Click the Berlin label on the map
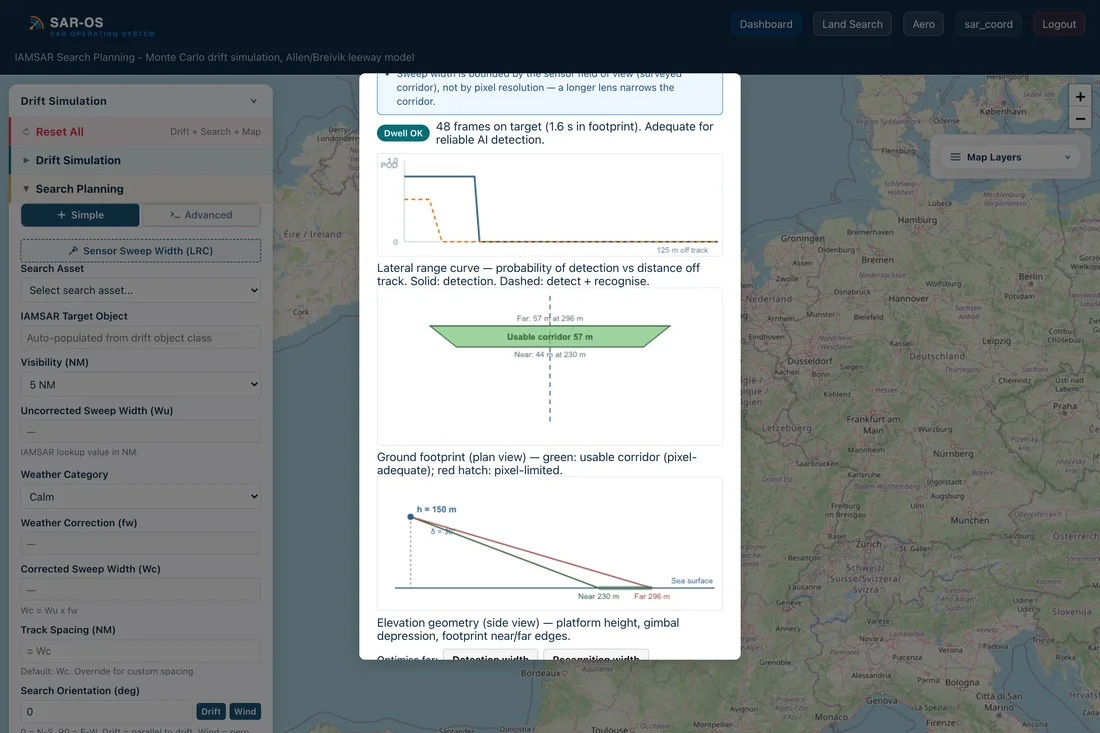 tap(1031, 276)
